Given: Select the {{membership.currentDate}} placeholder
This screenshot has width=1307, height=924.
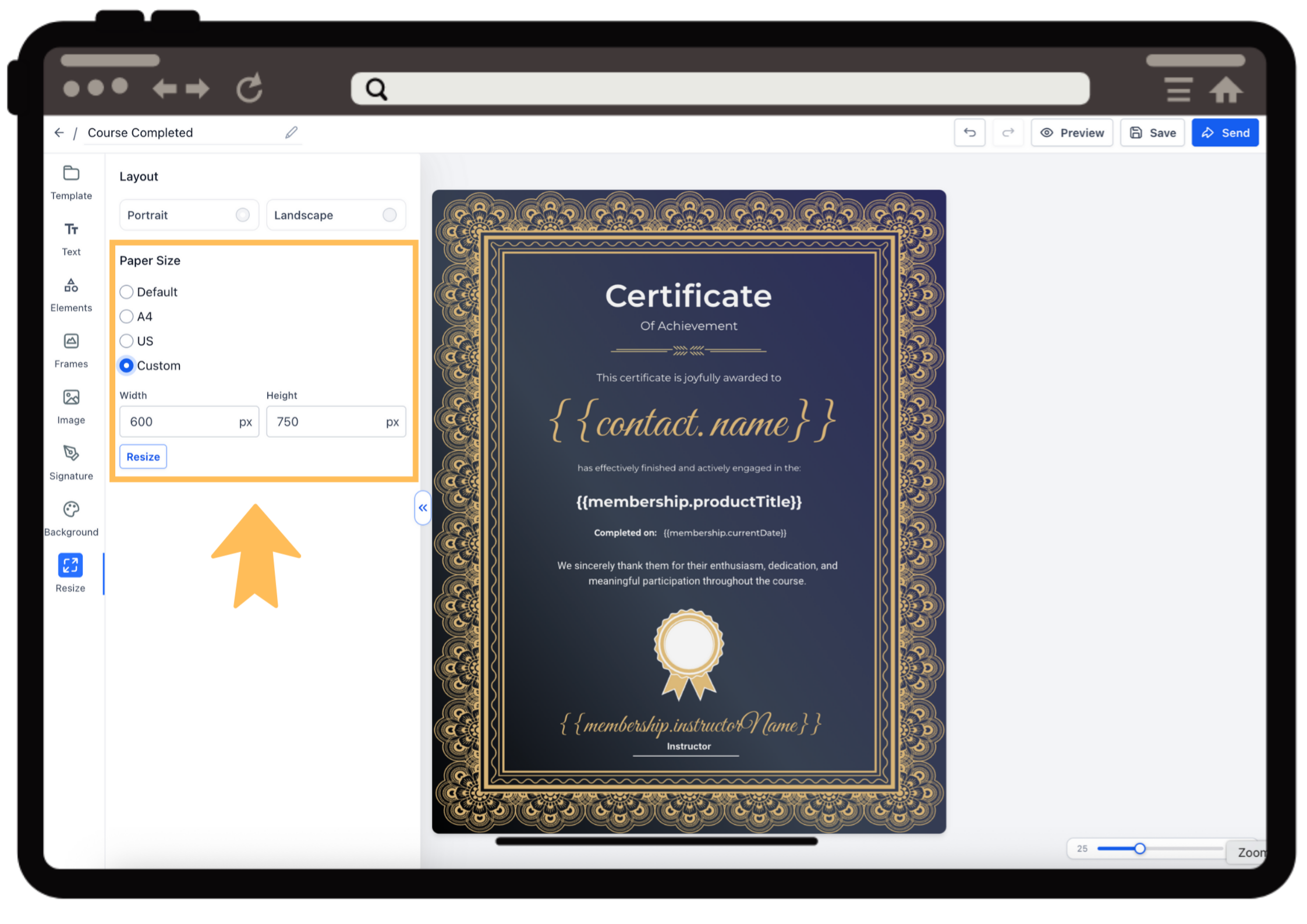Looking at the screenshot, I should (725, 533).
